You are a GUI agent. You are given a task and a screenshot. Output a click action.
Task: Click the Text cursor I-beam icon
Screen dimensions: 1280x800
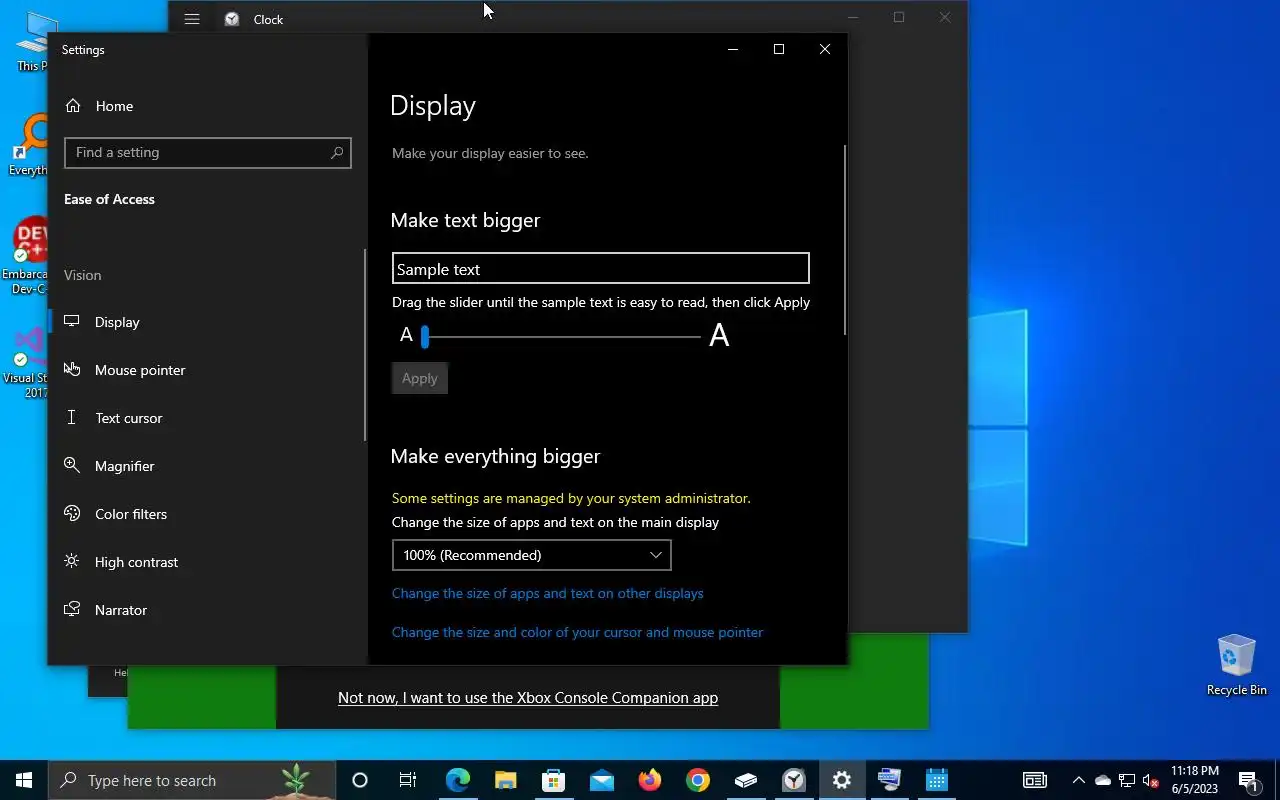pos(72,417)
